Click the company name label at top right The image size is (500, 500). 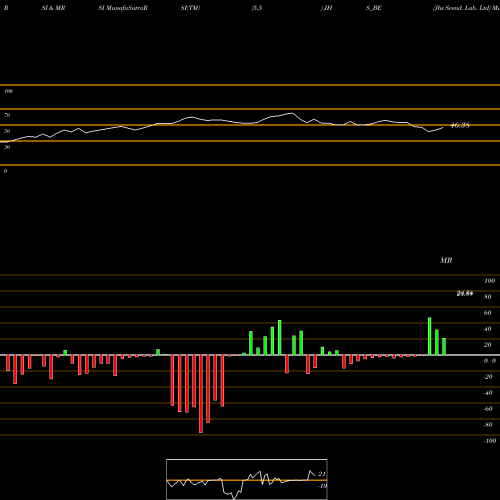click(x=466, y=8)
